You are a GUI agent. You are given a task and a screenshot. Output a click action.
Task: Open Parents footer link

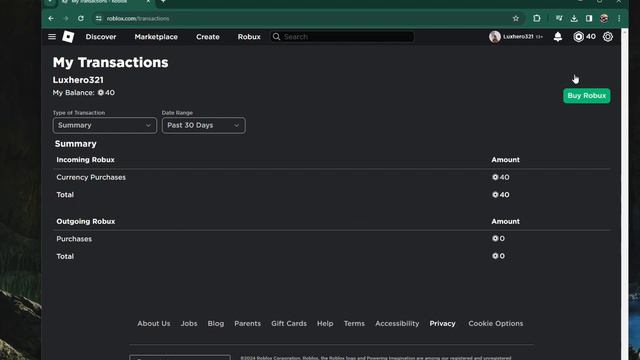coord(247,323)
